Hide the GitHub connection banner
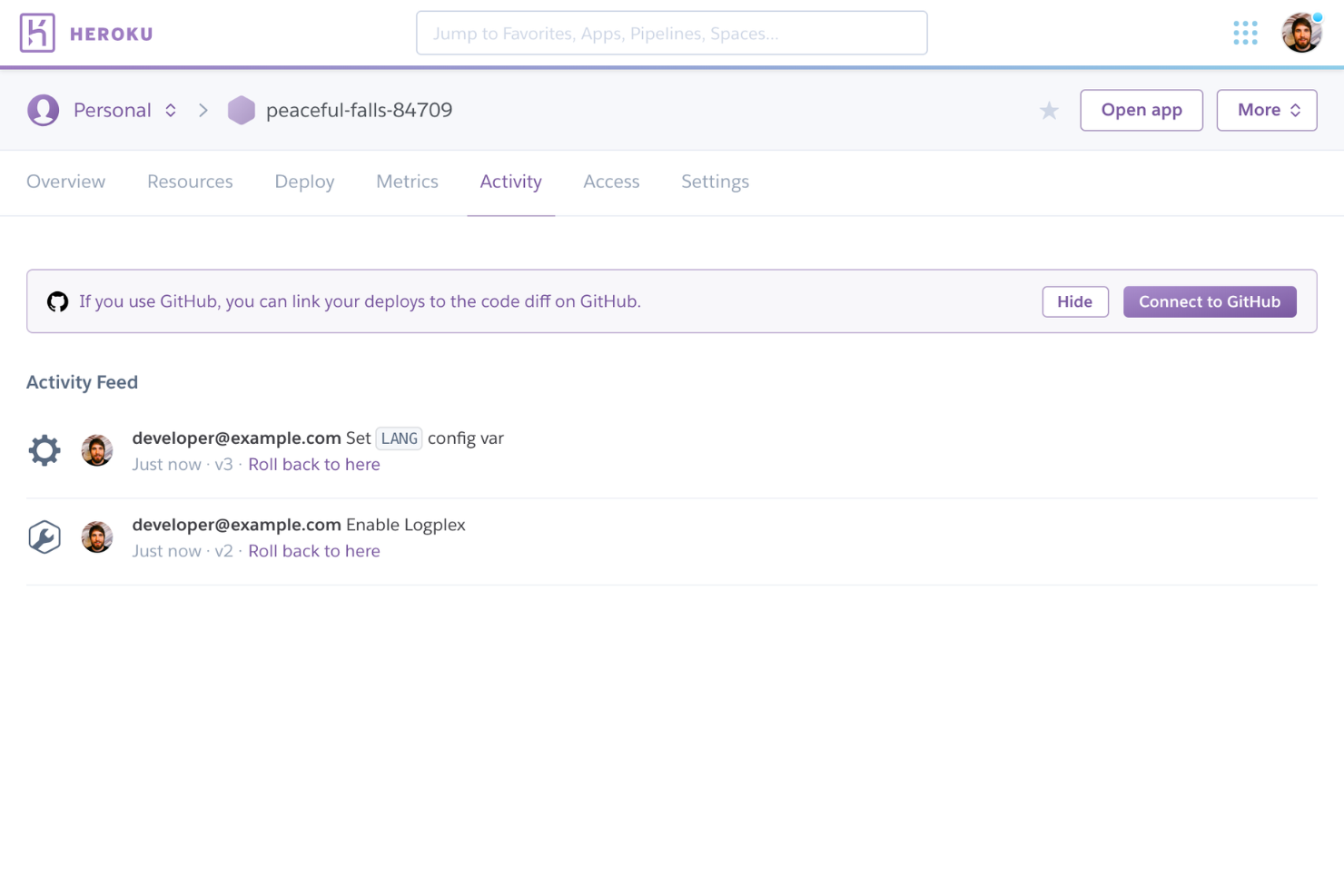The image size is (1344, 896). 1075,301
